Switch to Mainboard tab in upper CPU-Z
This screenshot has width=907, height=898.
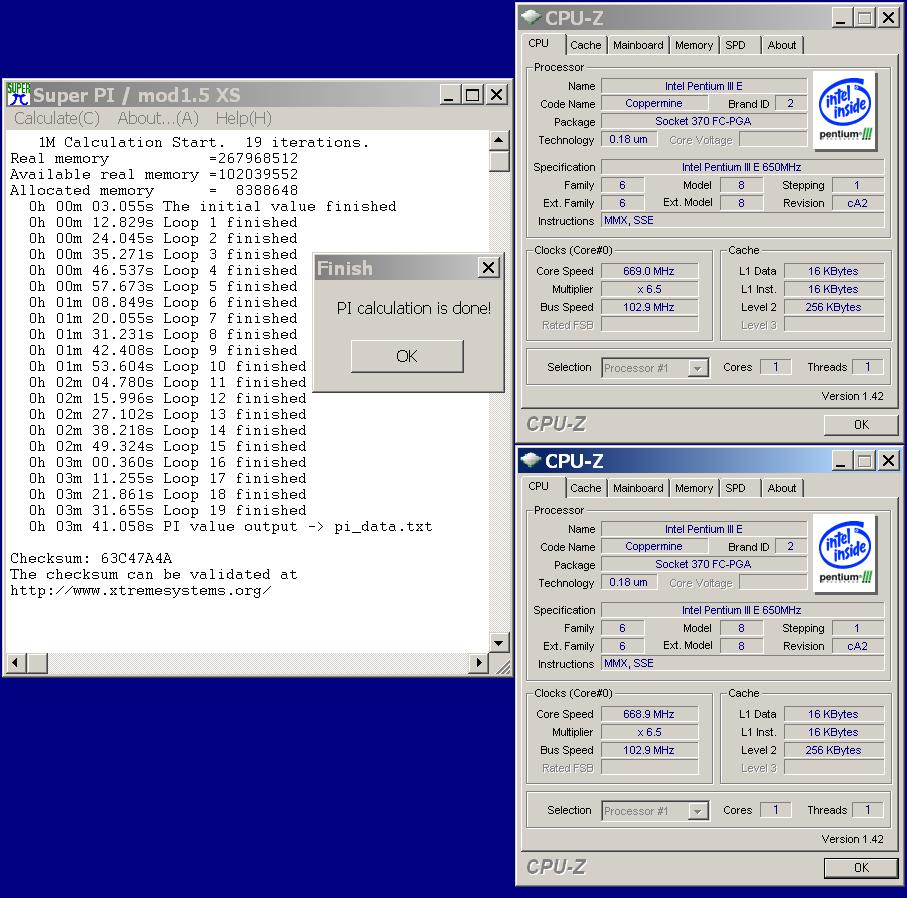tap(638, 45)
